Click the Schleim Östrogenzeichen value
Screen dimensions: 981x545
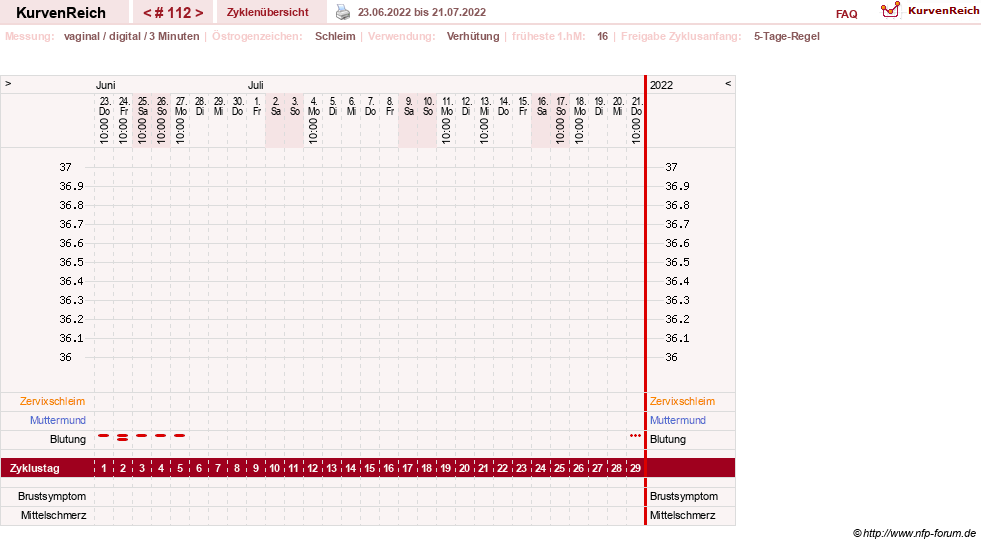click(x=335, y=36)
